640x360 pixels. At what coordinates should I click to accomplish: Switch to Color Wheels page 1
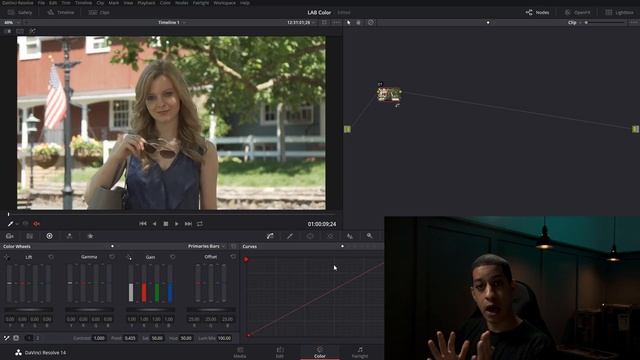(x=29, y=338)
